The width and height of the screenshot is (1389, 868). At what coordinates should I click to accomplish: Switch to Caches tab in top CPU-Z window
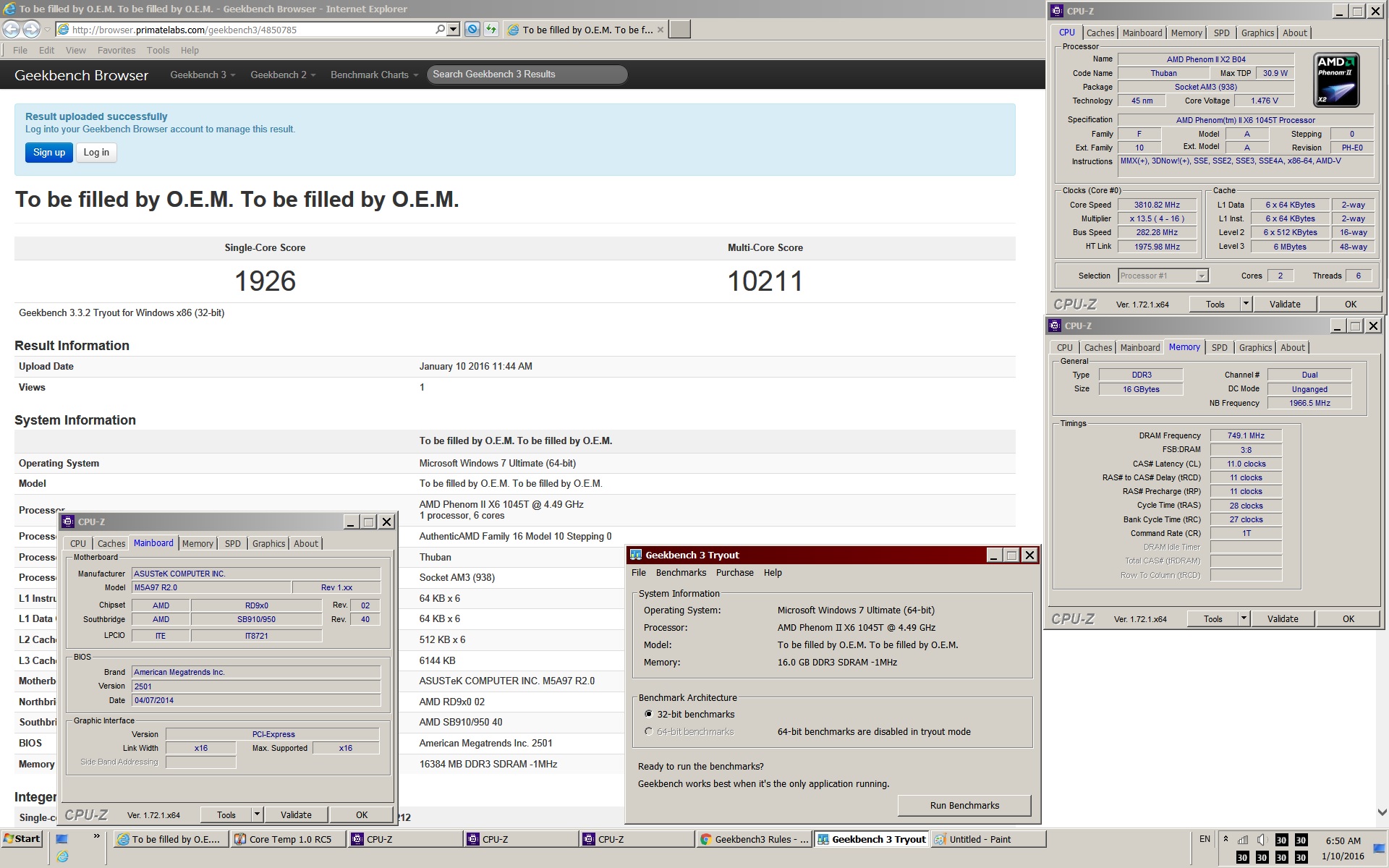click(1100, 33)
